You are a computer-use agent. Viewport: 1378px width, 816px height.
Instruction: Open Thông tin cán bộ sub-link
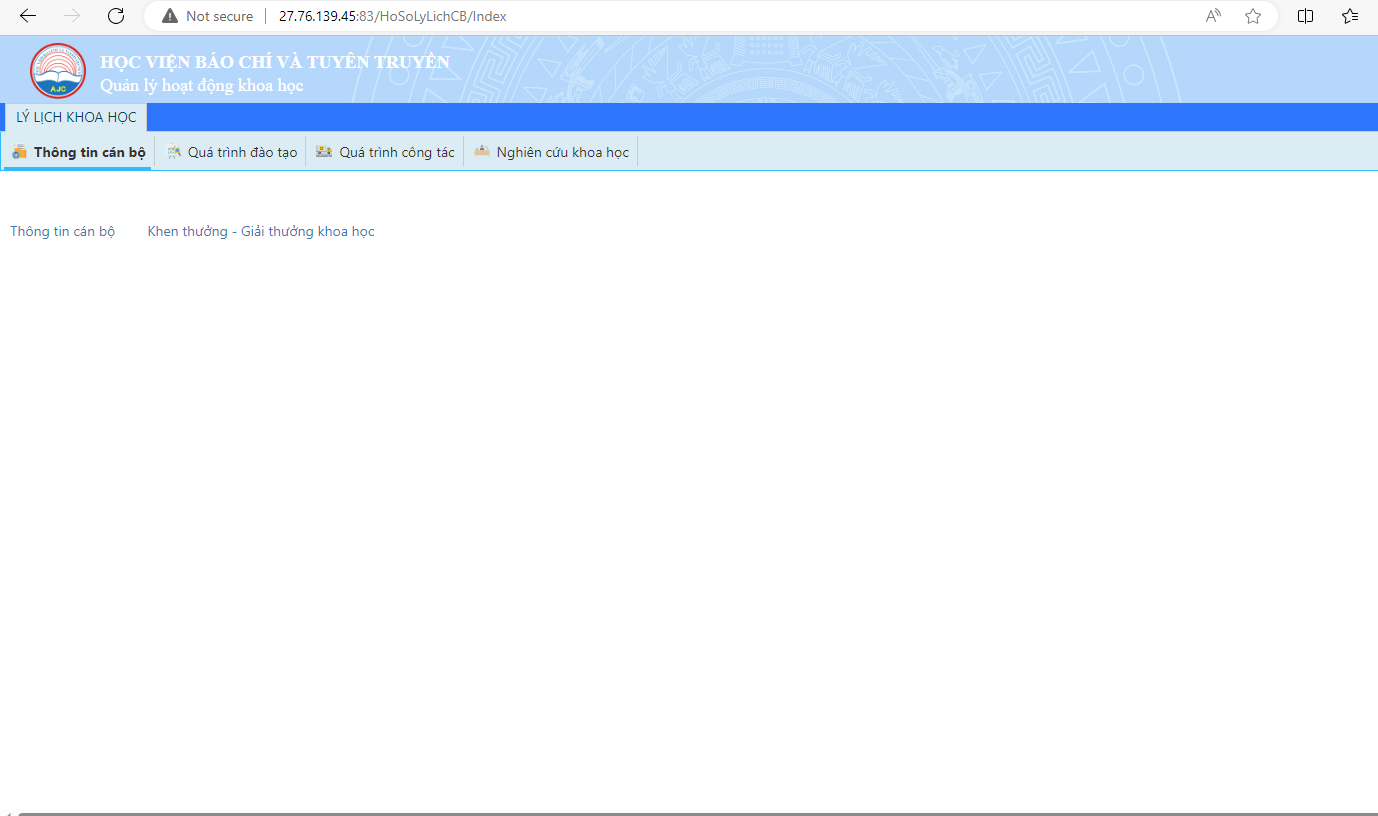[x=62, y=231]
